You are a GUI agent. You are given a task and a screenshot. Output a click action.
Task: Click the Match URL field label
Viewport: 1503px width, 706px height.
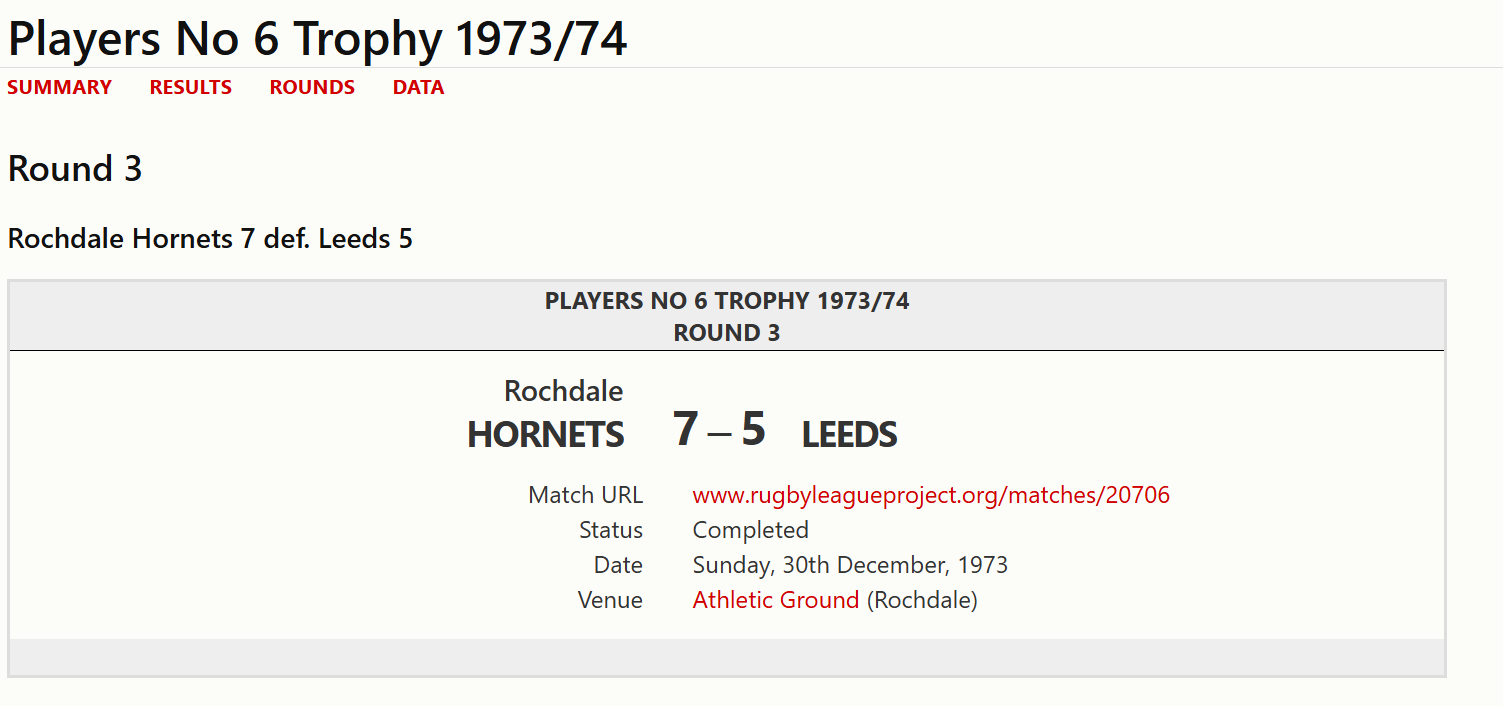pyautogui.click(x=585, y=495)
